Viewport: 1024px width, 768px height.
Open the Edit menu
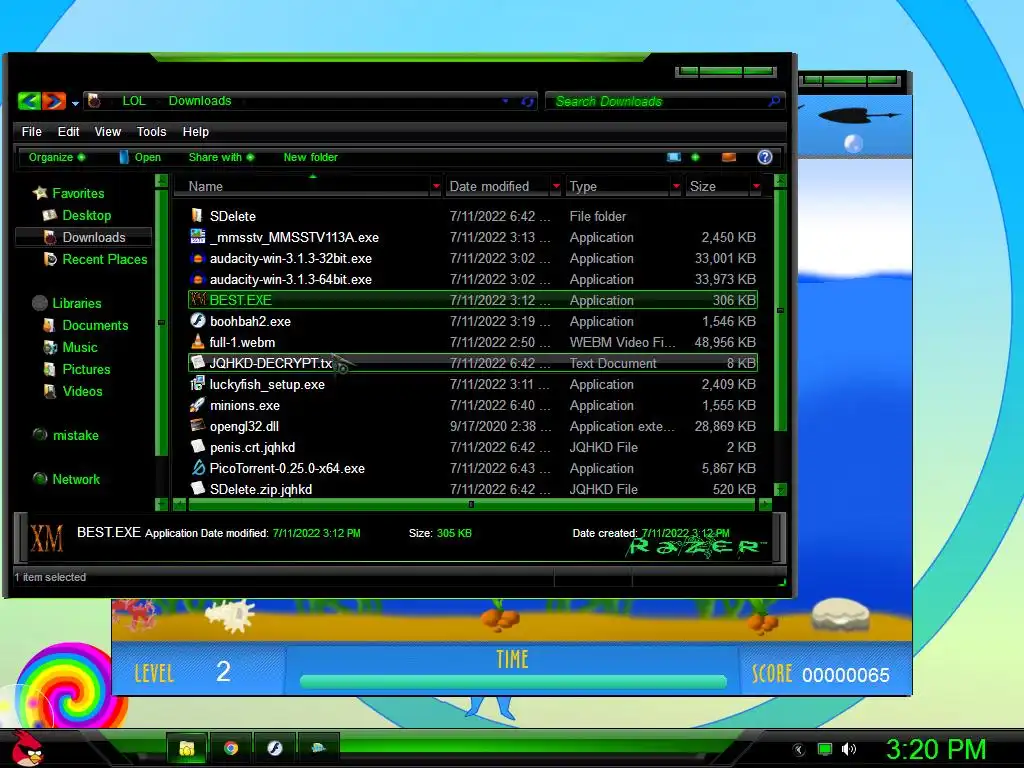(x=69, y=131)
